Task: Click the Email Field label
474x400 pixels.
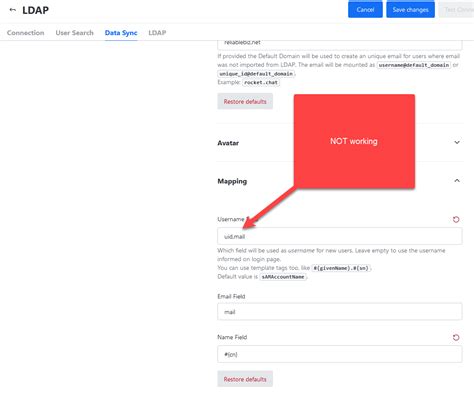Action: (x=231, y=296)
